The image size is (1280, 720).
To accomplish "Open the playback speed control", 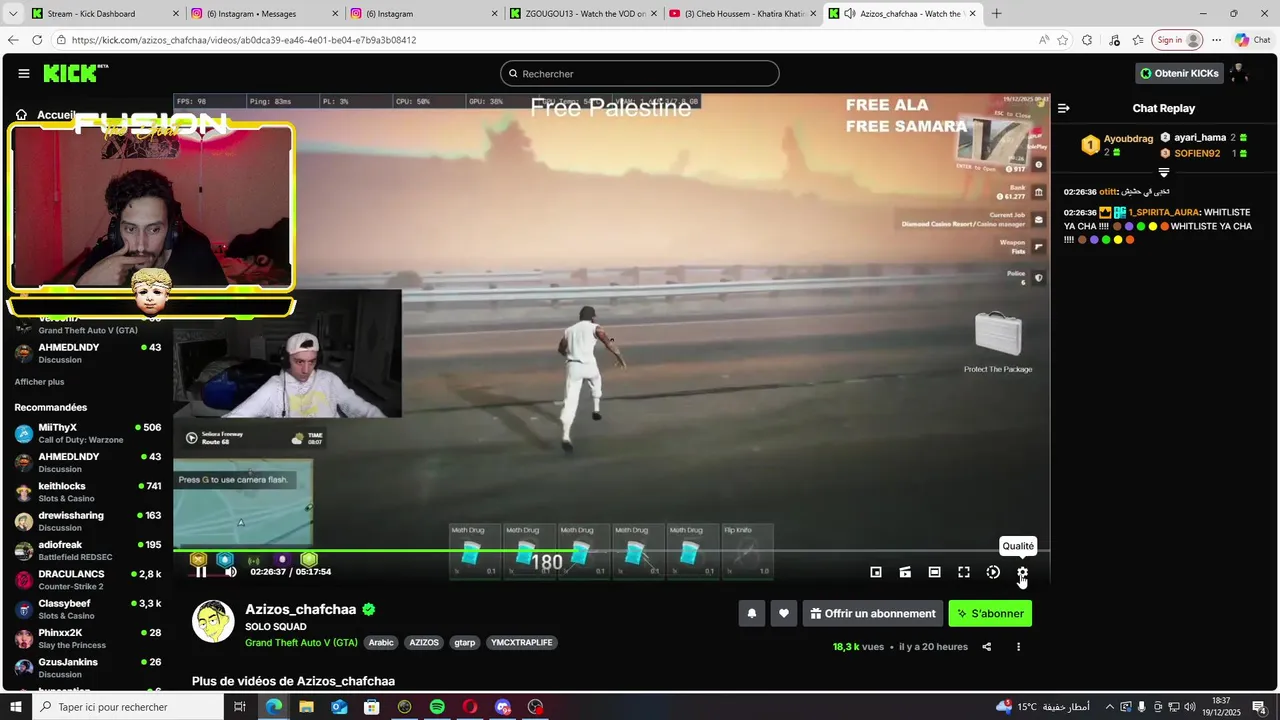I will point(993,572).
